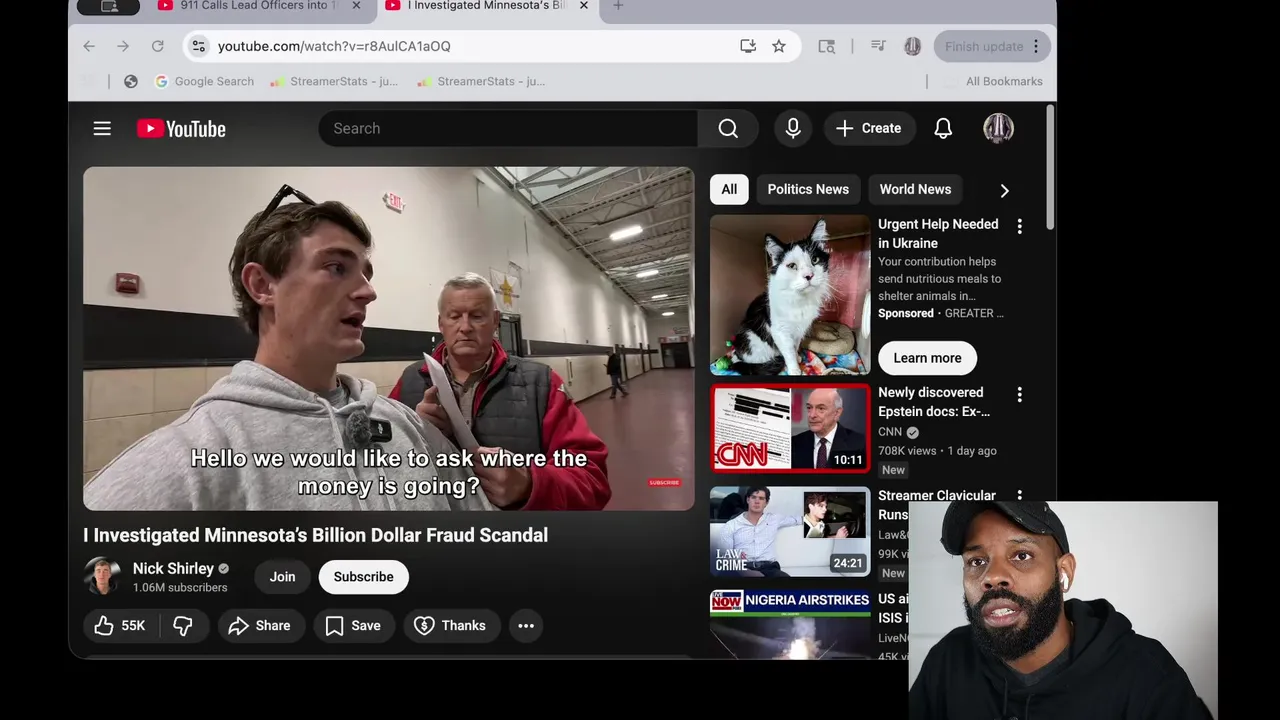This screenshot has width=1280, height=720.
Task: Click the browser address bar URL
Action: tap(334, 46)
